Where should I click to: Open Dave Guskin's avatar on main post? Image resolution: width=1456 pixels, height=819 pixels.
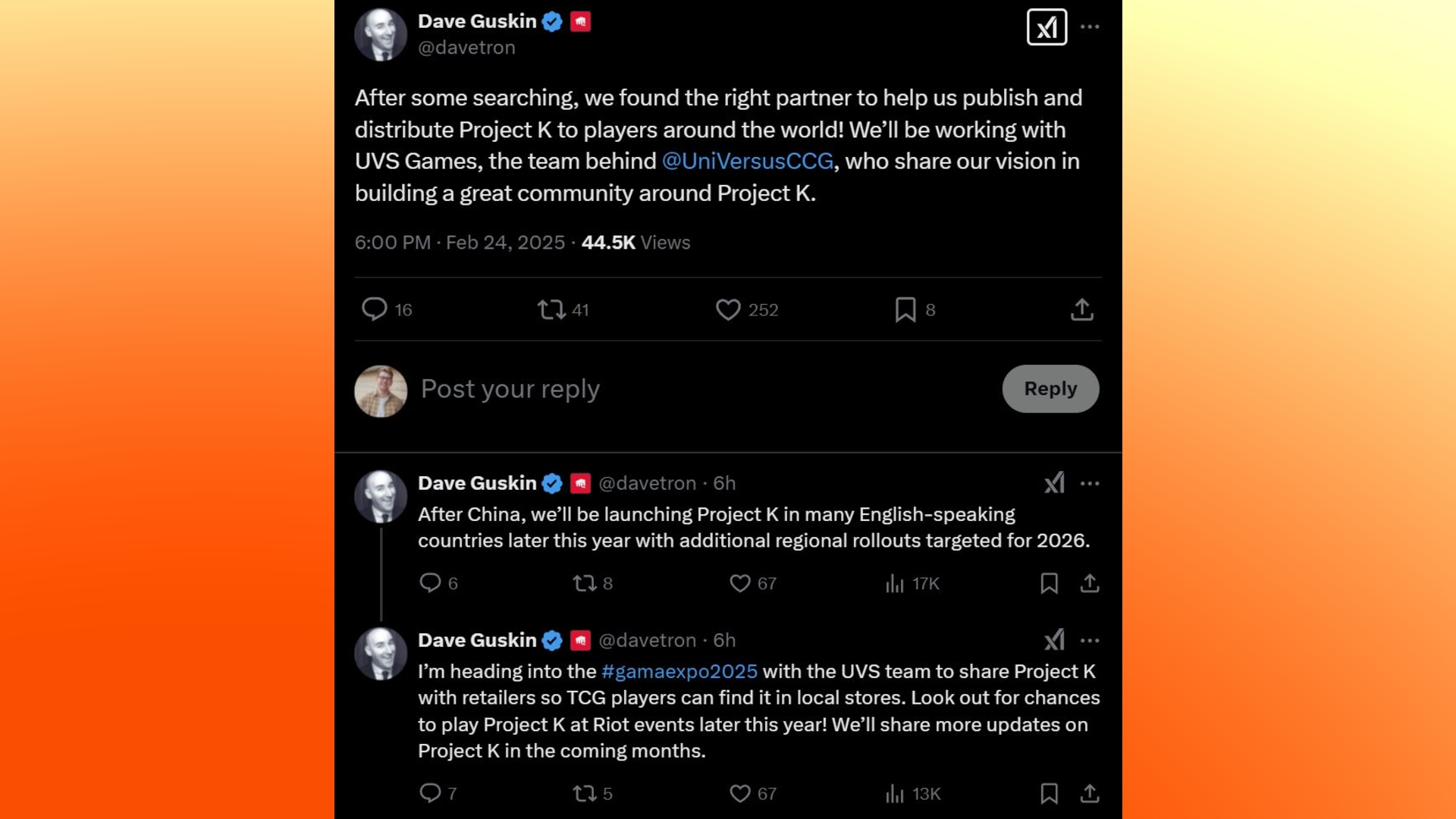(x=381, y=35)
